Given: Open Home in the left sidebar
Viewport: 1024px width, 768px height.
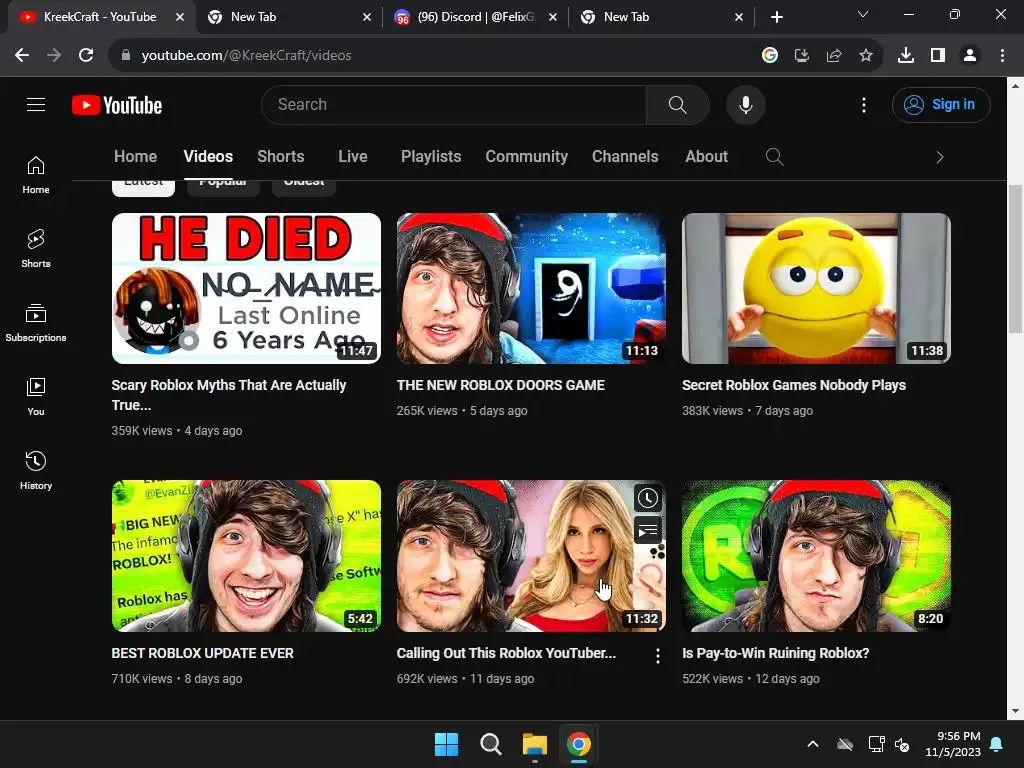Looking at the screenshot, I should [36, 175].
